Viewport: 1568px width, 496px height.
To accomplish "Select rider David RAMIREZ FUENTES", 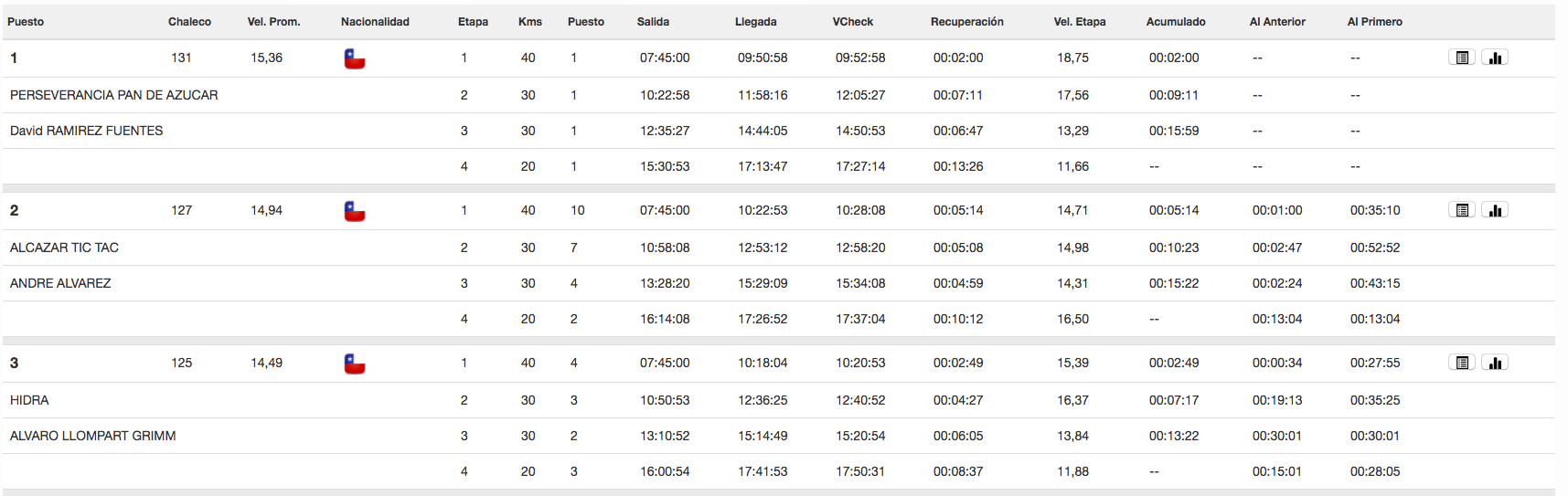I will 87,131.
